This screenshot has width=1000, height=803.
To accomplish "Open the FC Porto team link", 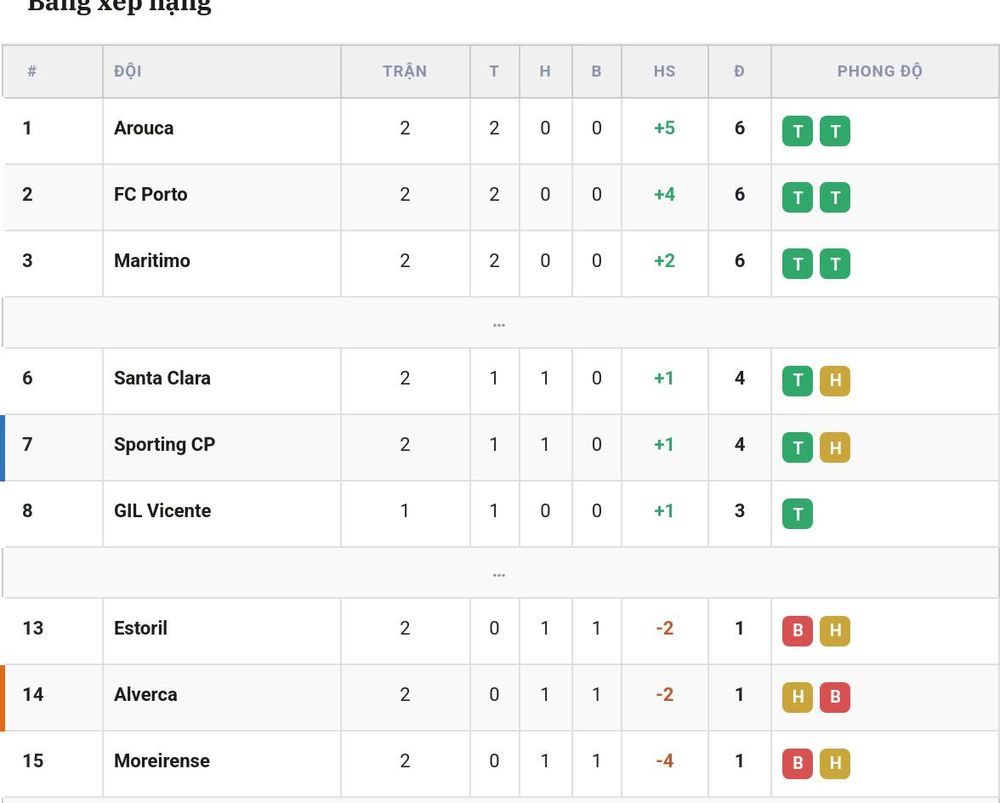I will [151, 195].
